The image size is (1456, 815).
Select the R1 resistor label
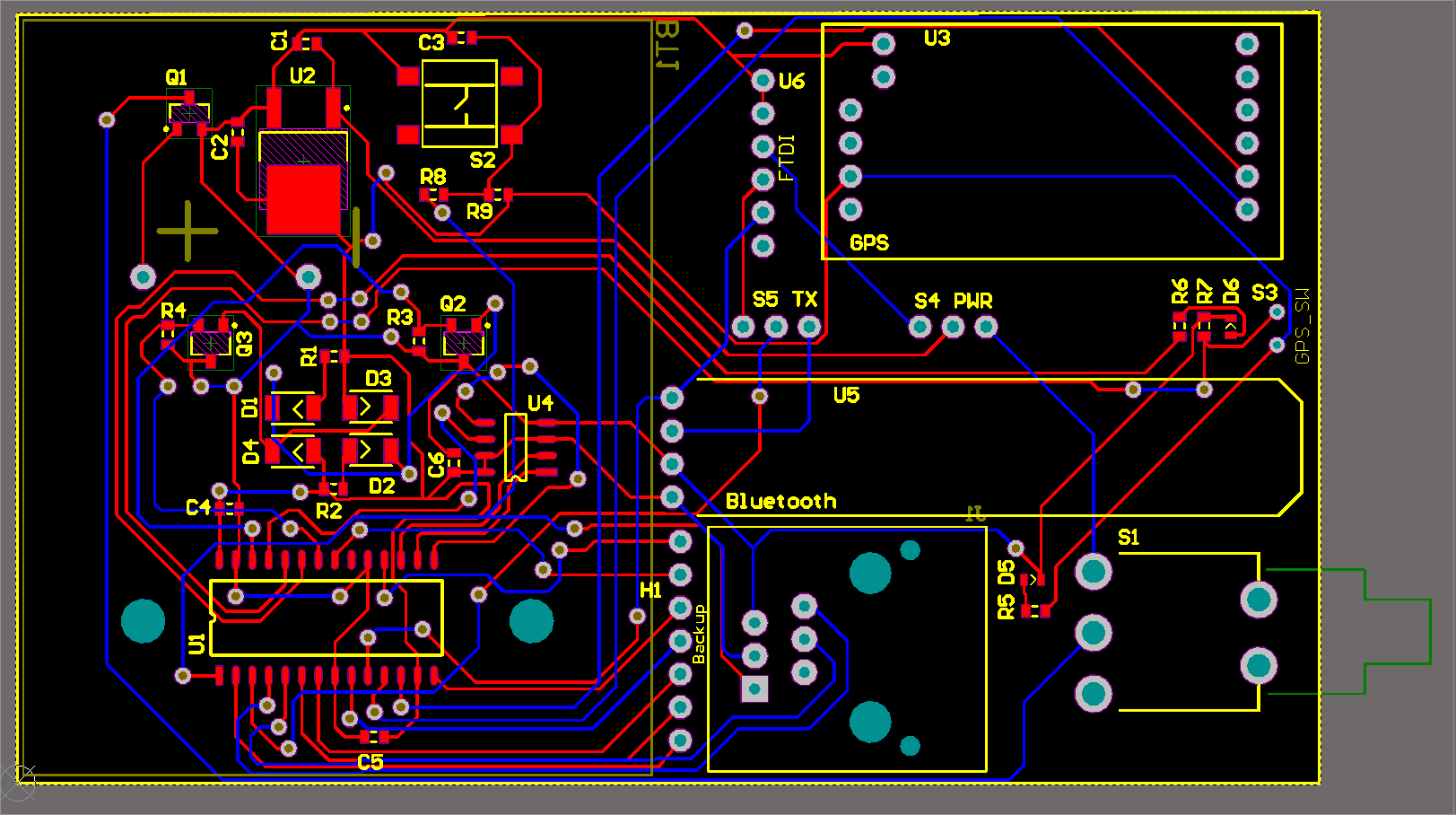309,356
